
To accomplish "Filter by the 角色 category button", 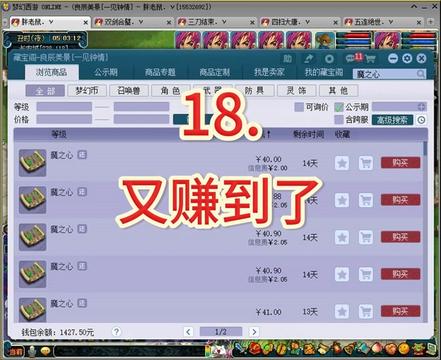I will coord(171,91).
